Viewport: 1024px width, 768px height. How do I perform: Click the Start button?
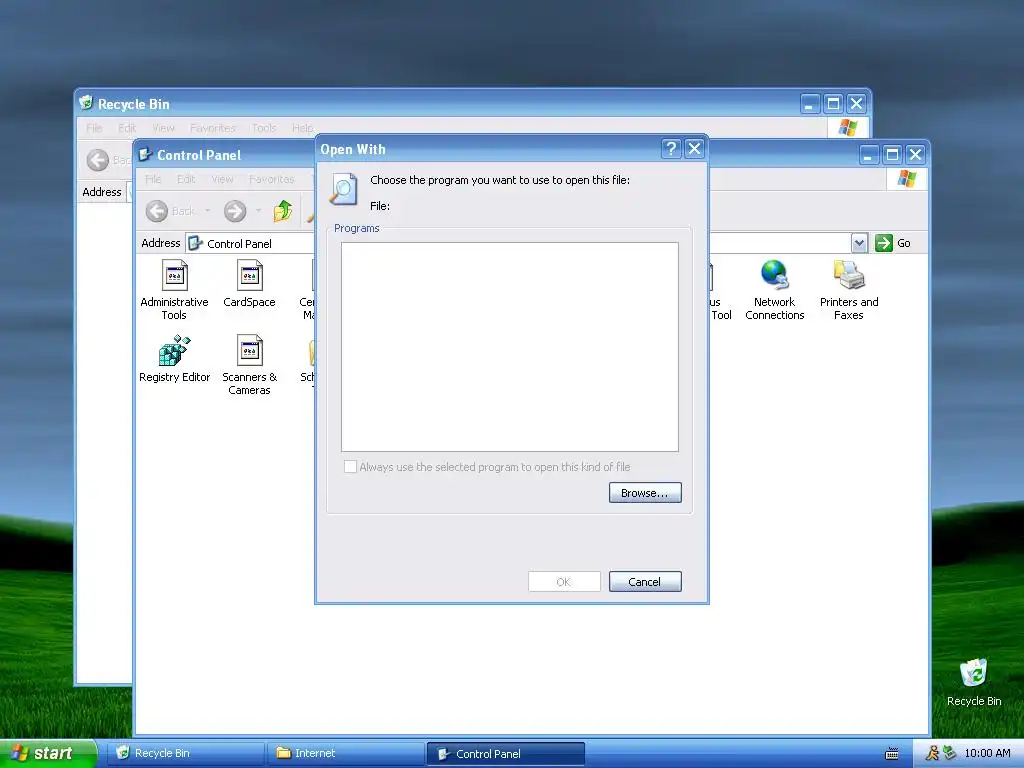coord(48,753)
